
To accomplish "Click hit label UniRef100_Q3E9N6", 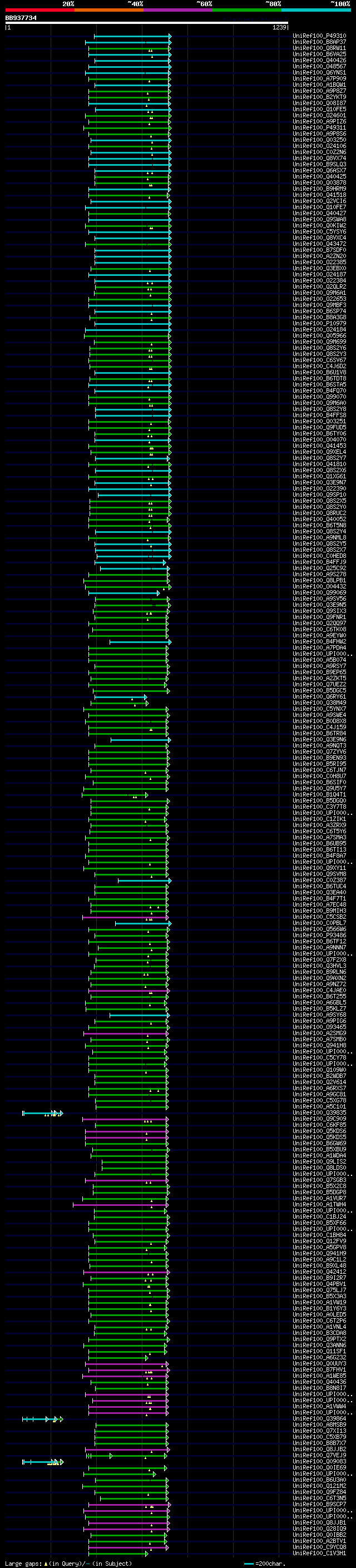I will pos(319,740).
